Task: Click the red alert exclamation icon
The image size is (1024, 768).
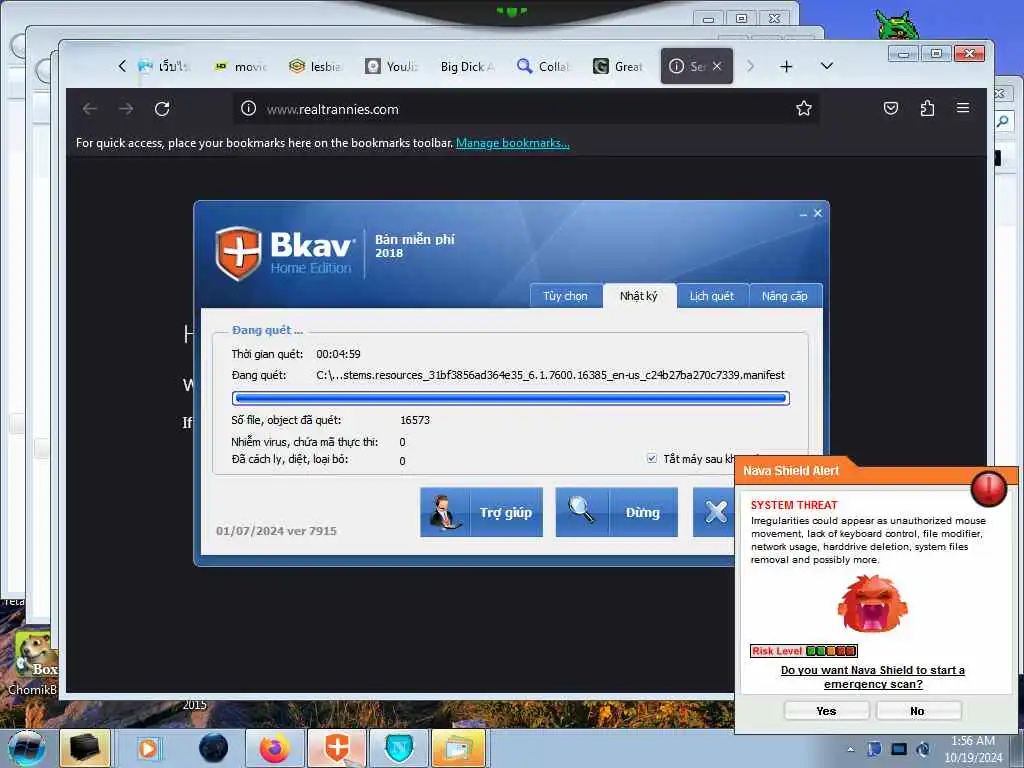Action: [x=989, y=488]
